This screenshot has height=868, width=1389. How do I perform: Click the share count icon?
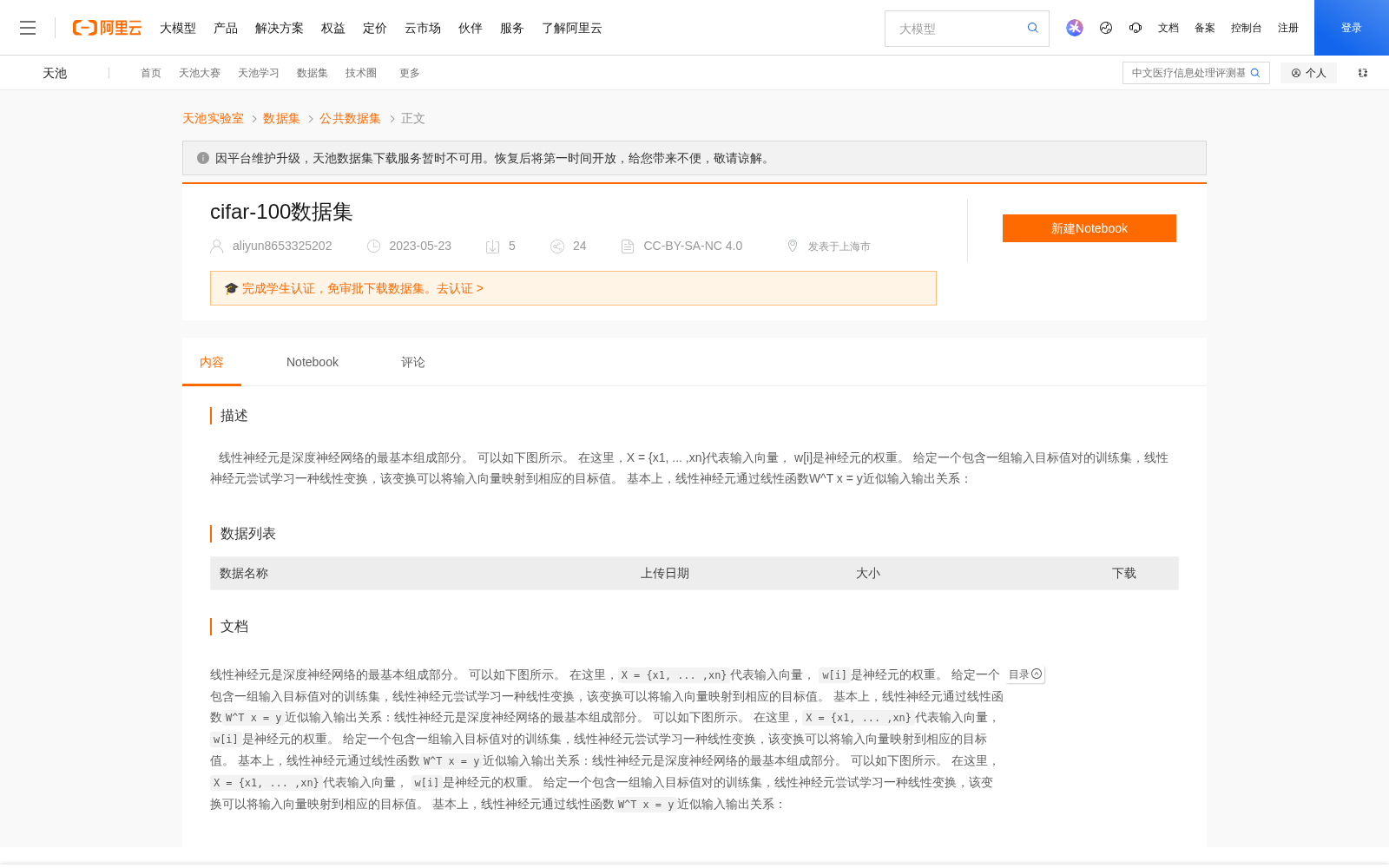(557, 247)
